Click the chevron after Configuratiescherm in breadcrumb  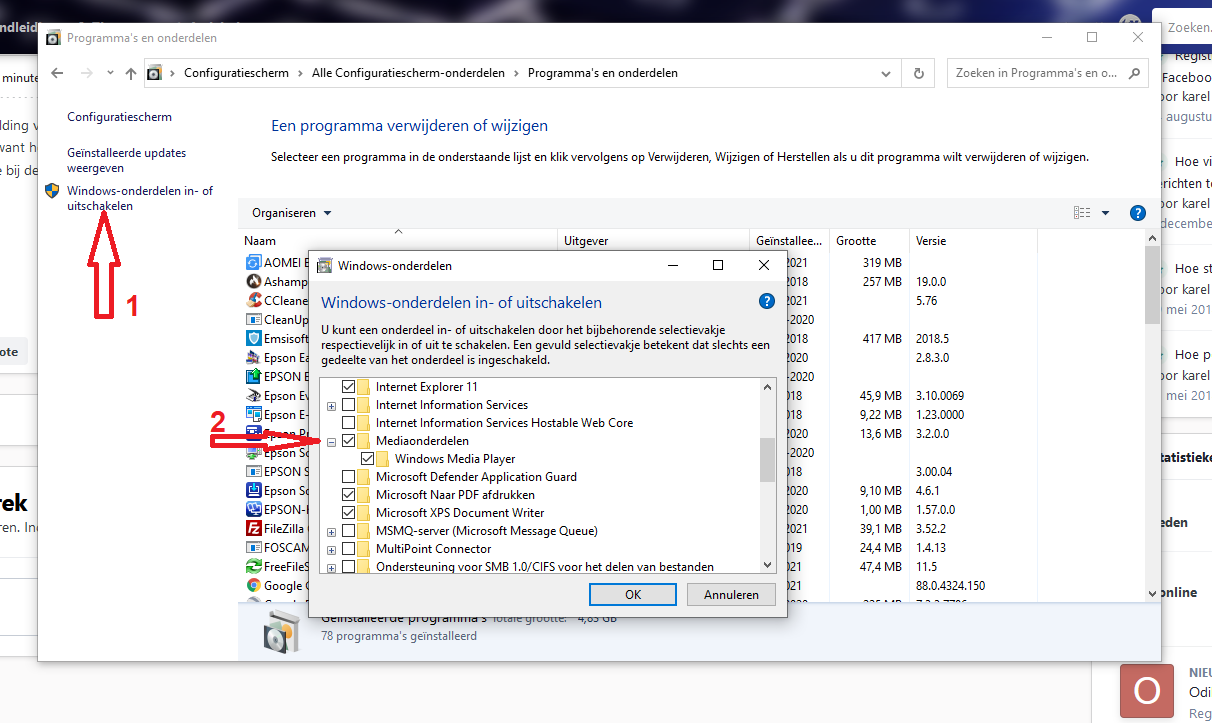click(x=300, y=73)
